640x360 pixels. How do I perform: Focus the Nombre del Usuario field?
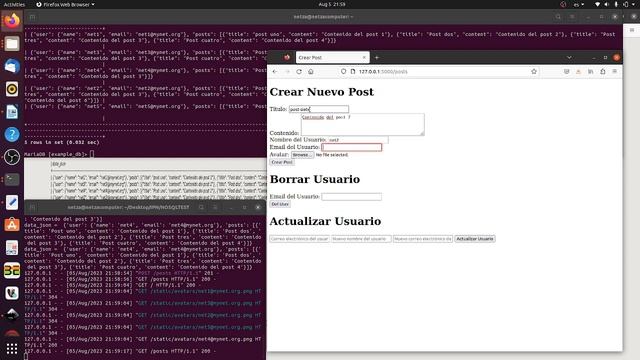pyautogui.click(x=358, y=140)
